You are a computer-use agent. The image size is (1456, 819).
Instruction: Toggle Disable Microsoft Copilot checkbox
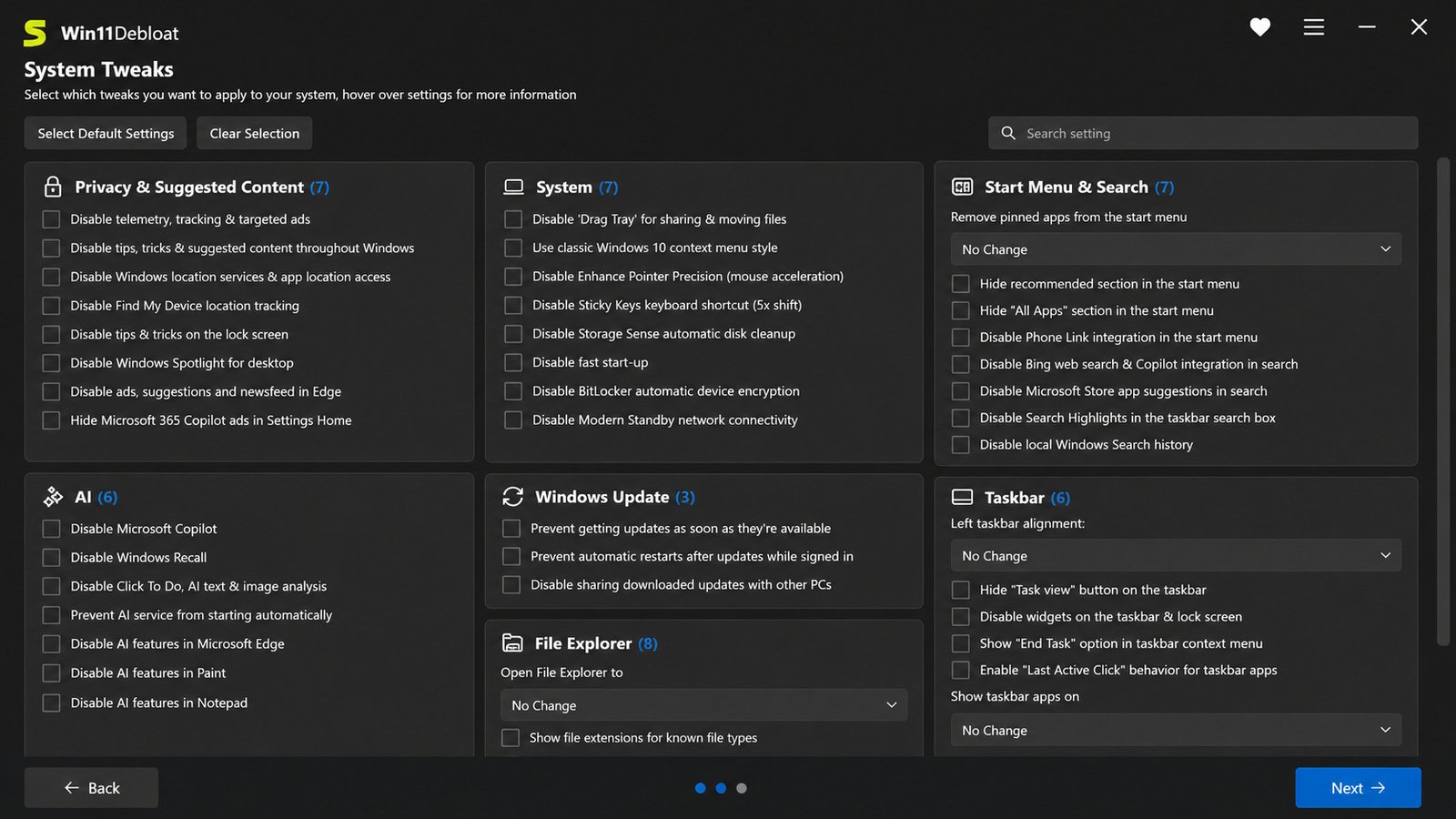(52, 529)
